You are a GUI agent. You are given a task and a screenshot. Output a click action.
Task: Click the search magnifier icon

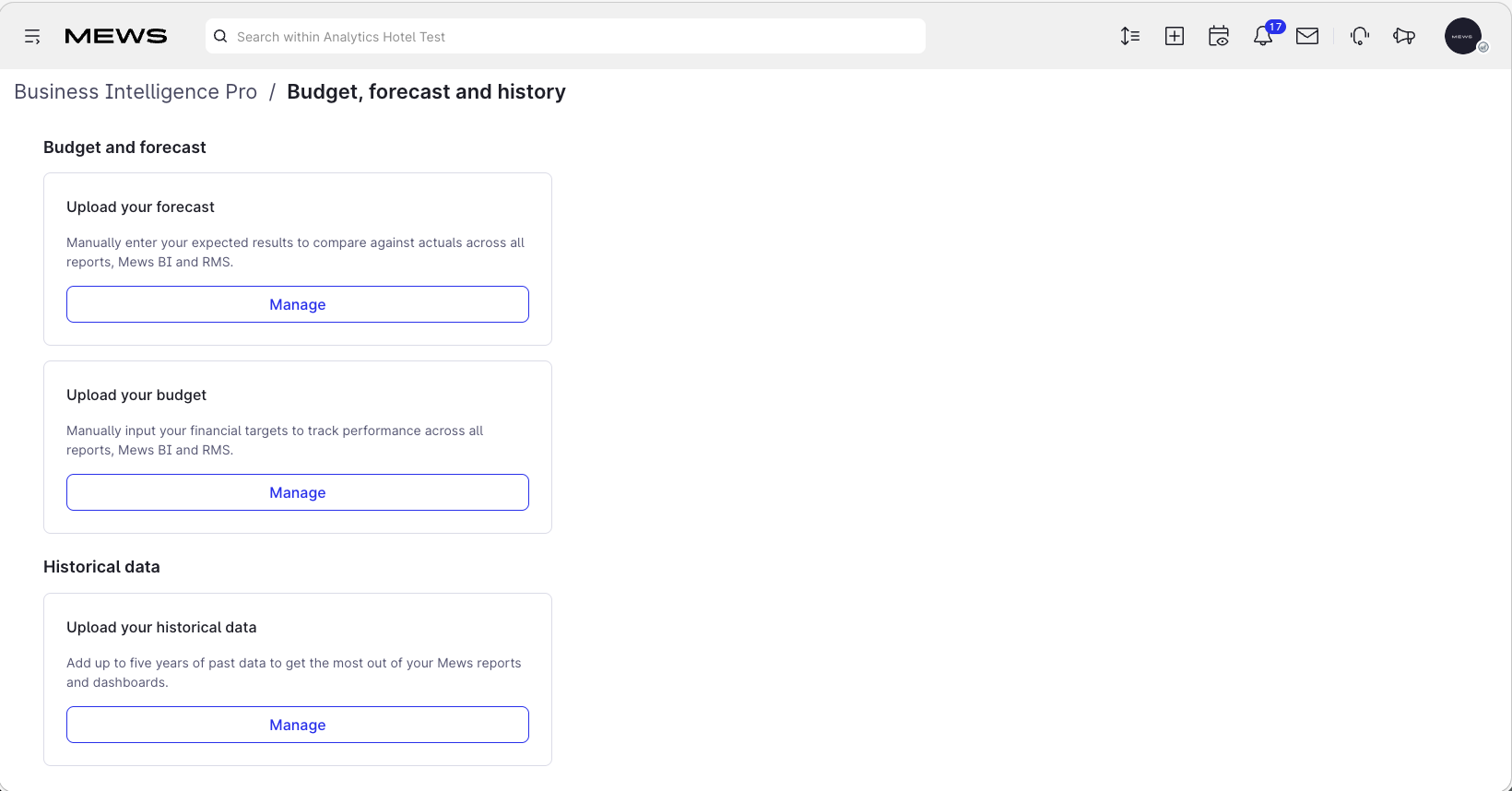220,37
